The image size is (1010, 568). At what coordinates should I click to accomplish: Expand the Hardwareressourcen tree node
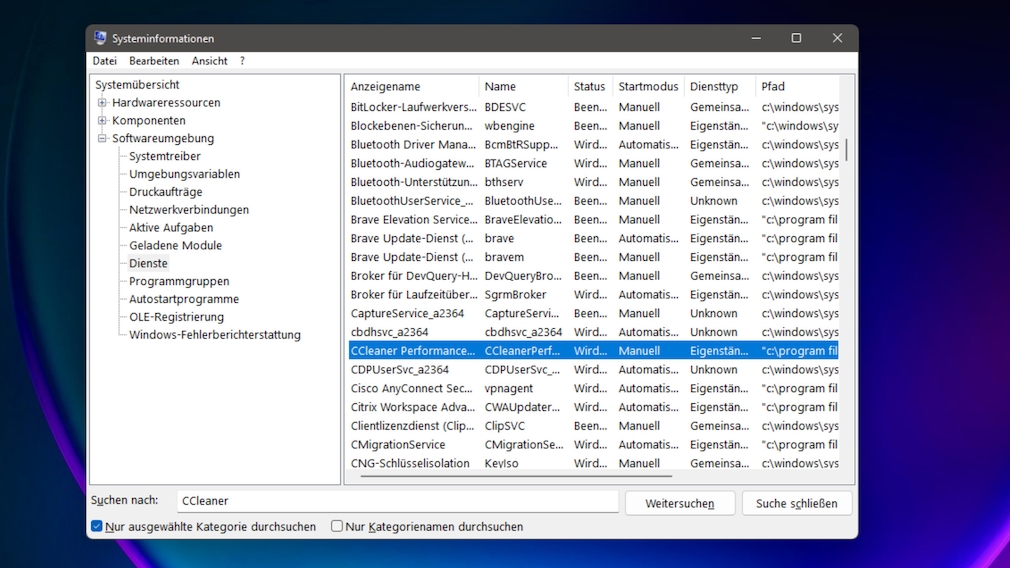point(102,103)
